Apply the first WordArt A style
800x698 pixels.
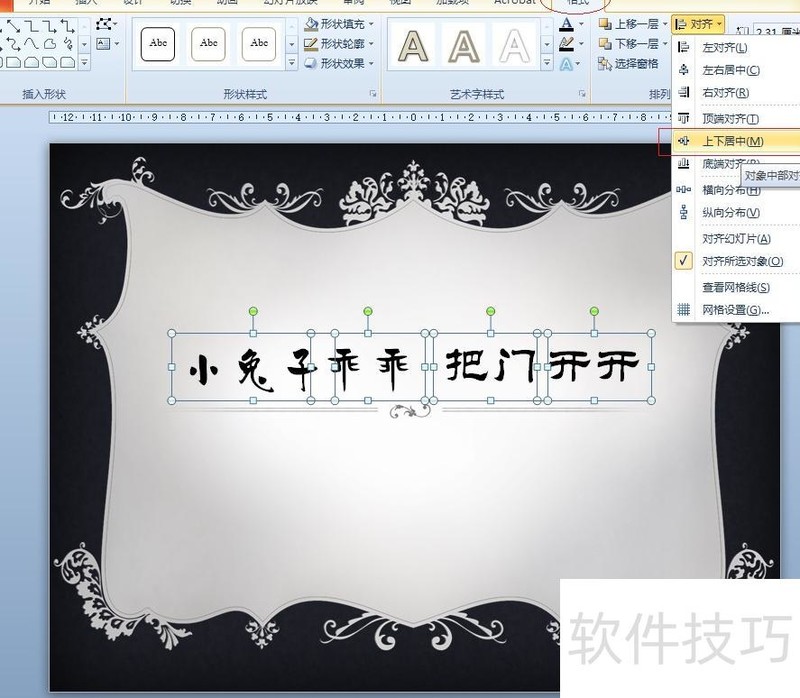[413, 46]
